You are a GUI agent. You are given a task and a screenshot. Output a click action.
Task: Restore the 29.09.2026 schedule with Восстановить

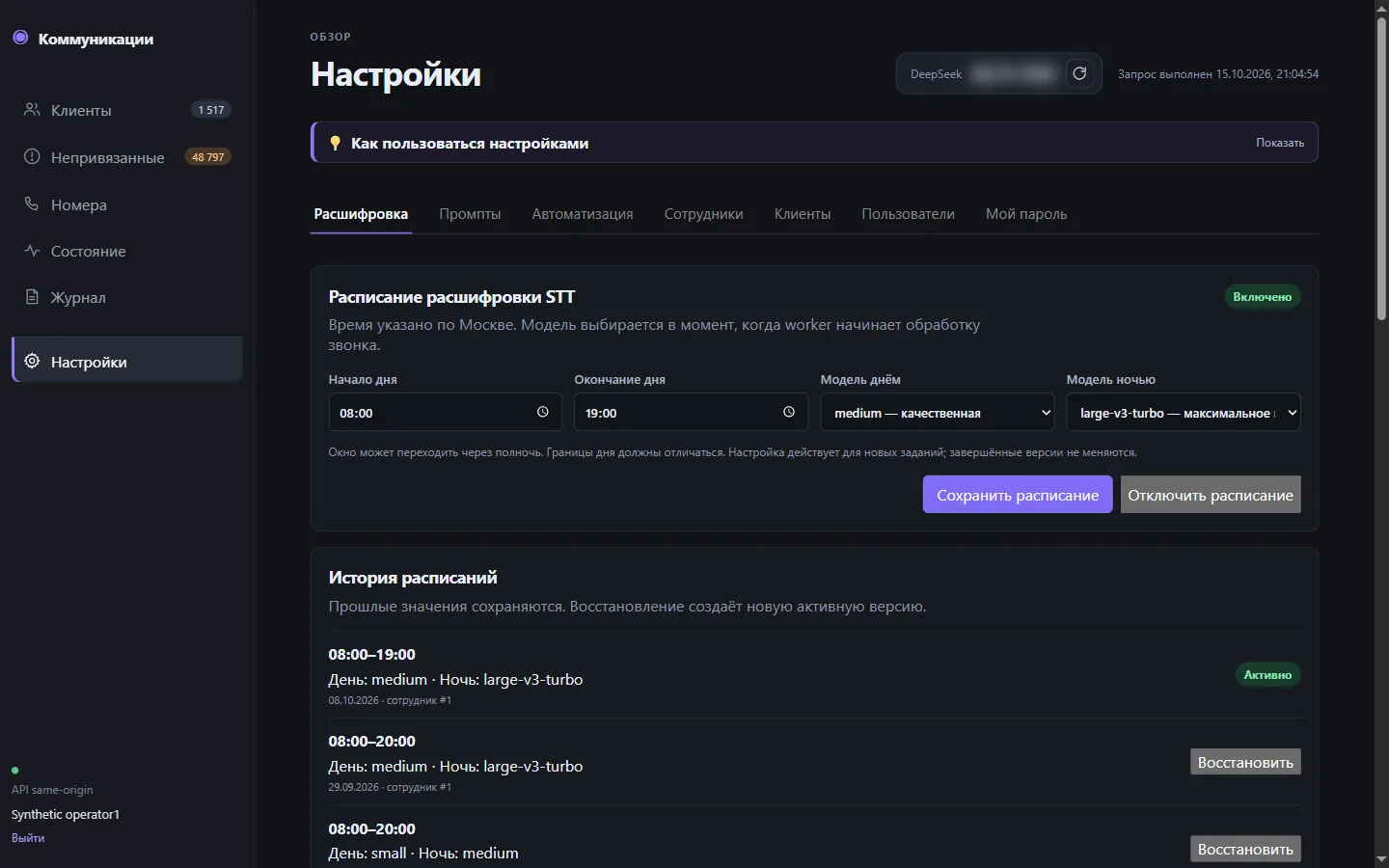tap(1245, 762)
